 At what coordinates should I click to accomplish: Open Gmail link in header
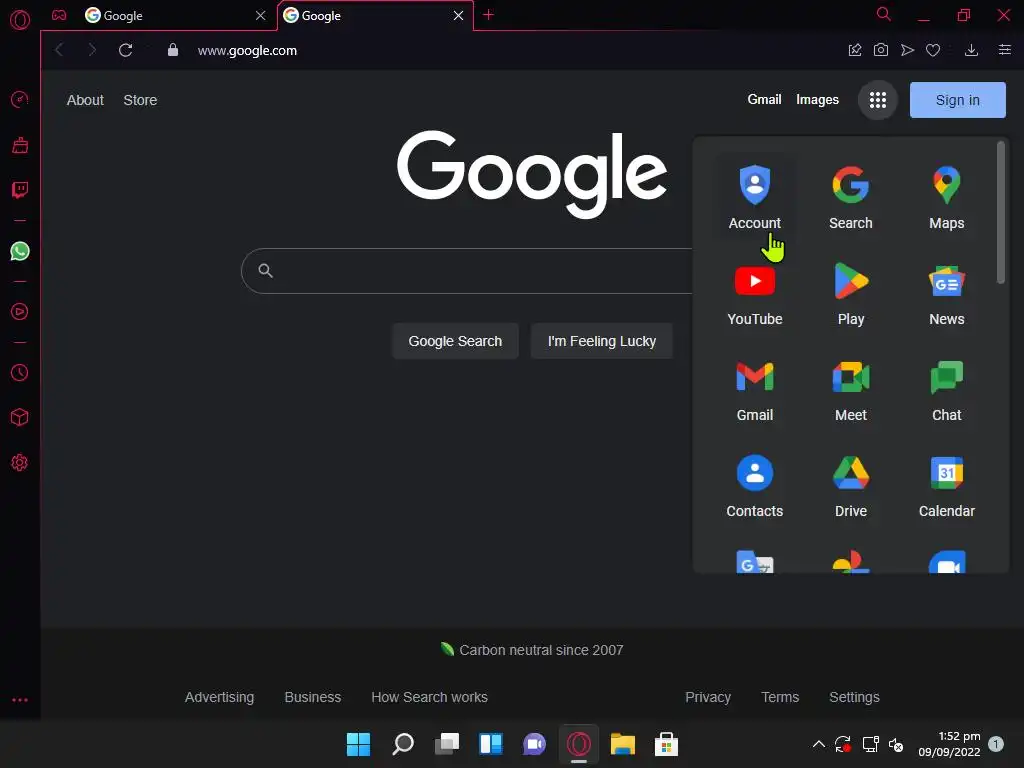point(764,99)
